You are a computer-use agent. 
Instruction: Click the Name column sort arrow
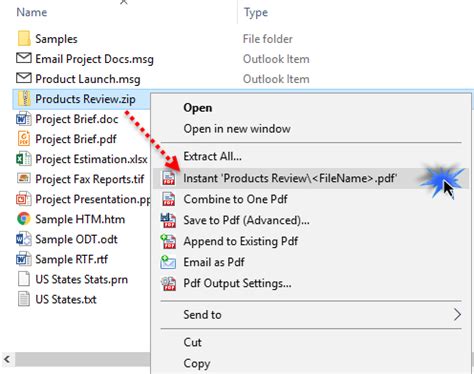coord(124,2)
